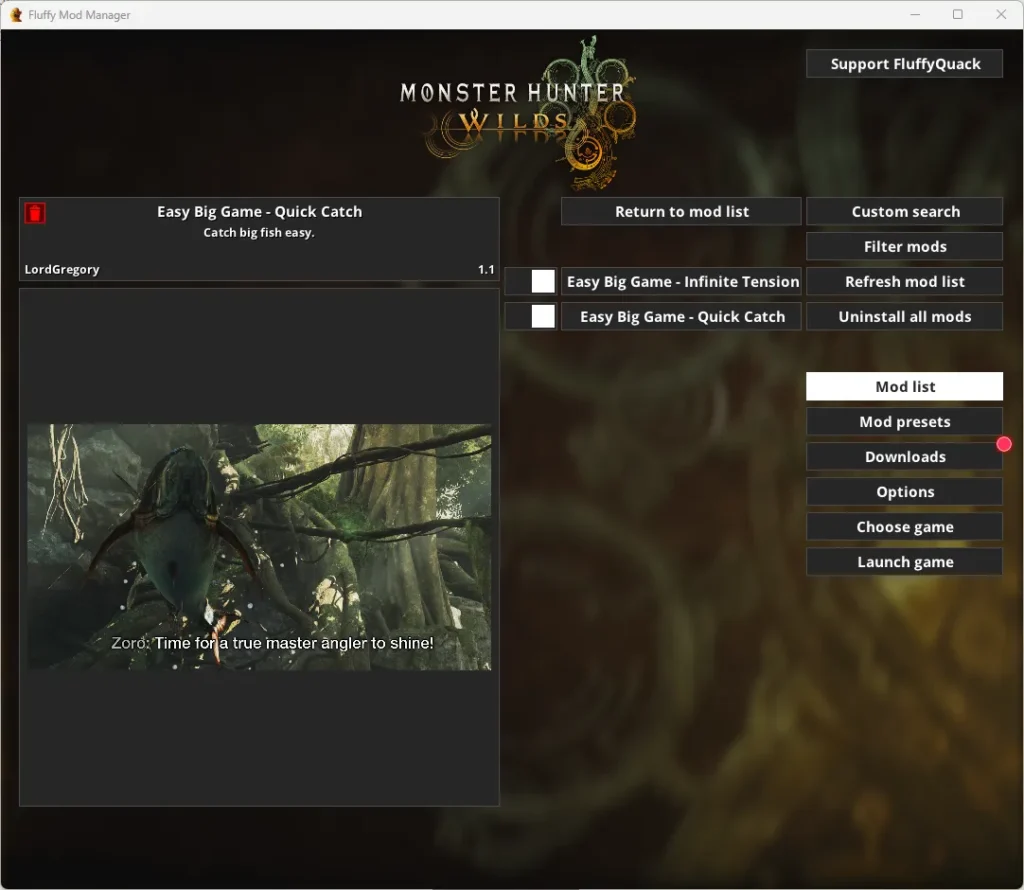Click the mod preview screenshot of the fish

coord(259,547)
